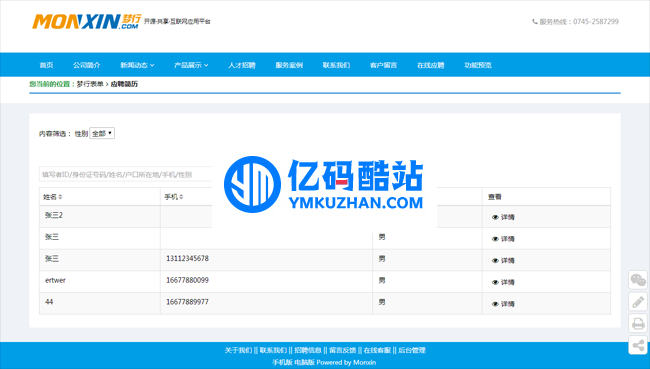Click the hotline number 0745-2587299
The height and width of the screenshot is (369, 650).
[x=596, y=22]
